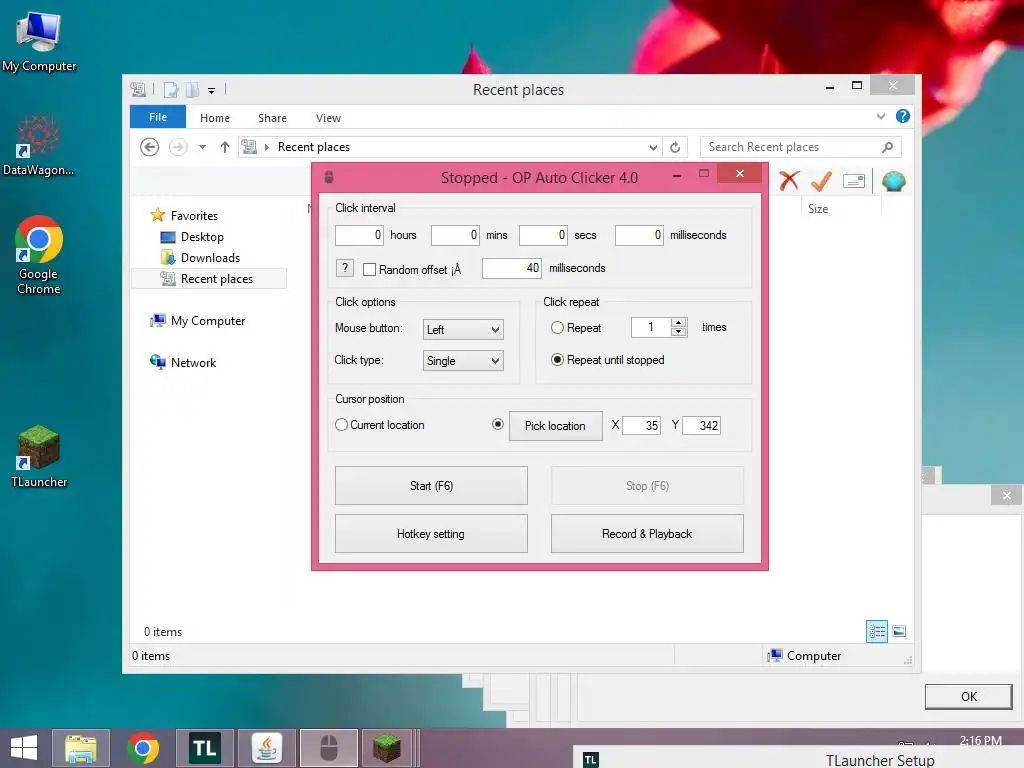Image resolution: width=1024 pixels, height=768 pixels.
Task: Open the Click type dropdown
Action: [463, 360]
